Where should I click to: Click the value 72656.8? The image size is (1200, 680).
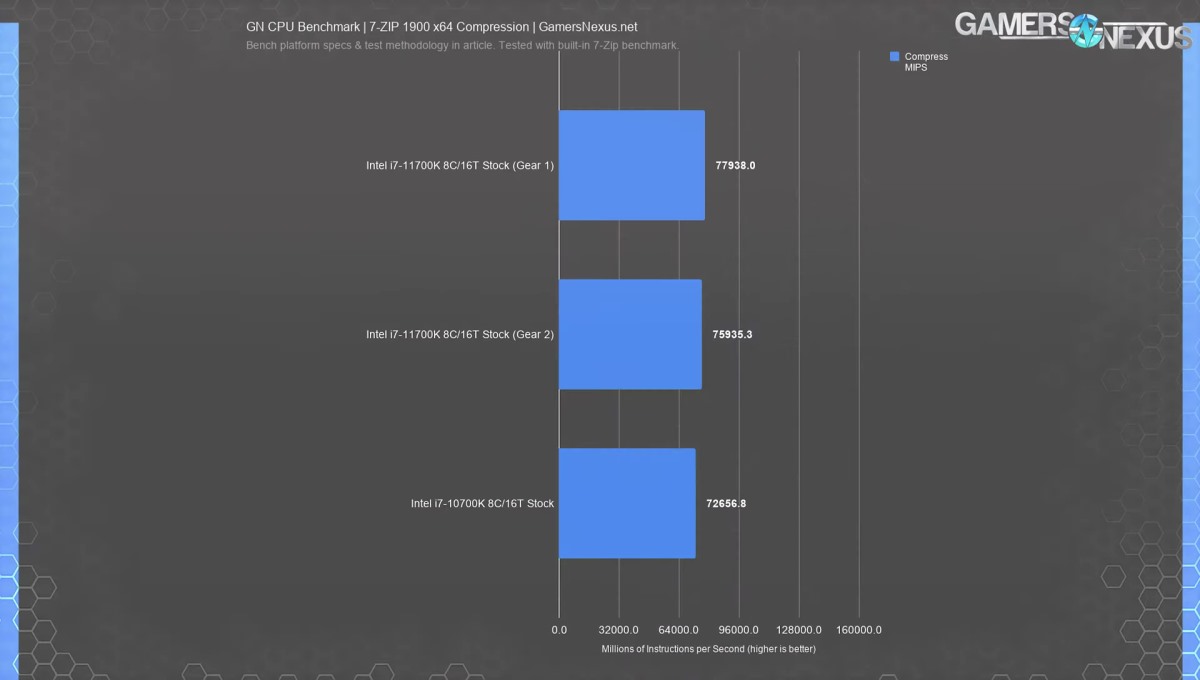coord(726,504)
